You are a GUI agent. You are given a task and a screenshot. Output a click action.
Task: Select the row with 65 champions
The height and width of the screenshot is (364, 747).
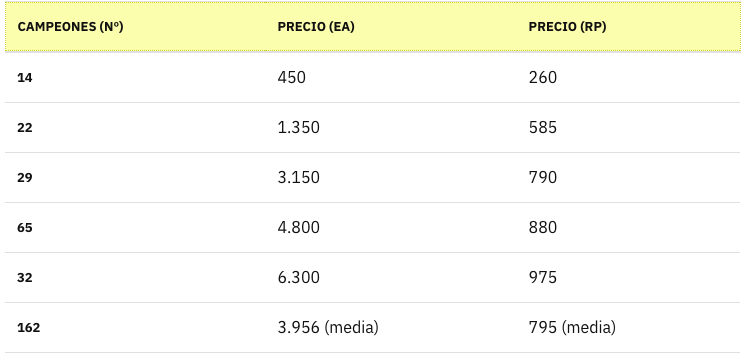click(x=373, y=228)
